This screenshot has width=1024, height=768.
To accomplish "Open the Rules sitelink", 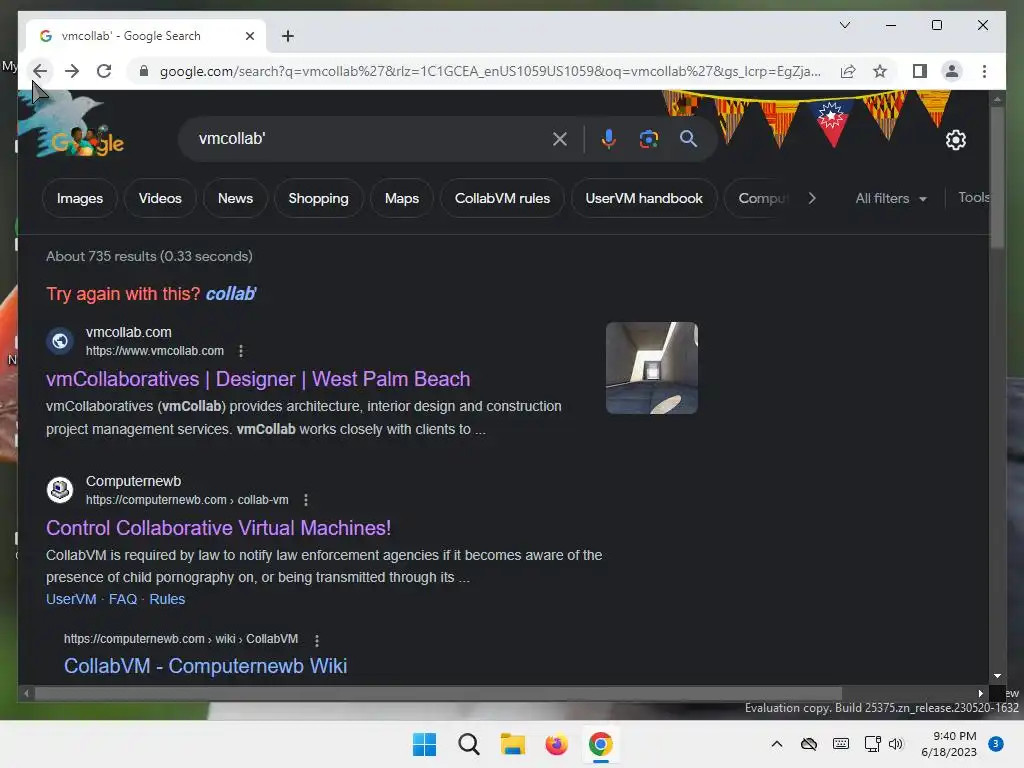I will coord(167,599).
